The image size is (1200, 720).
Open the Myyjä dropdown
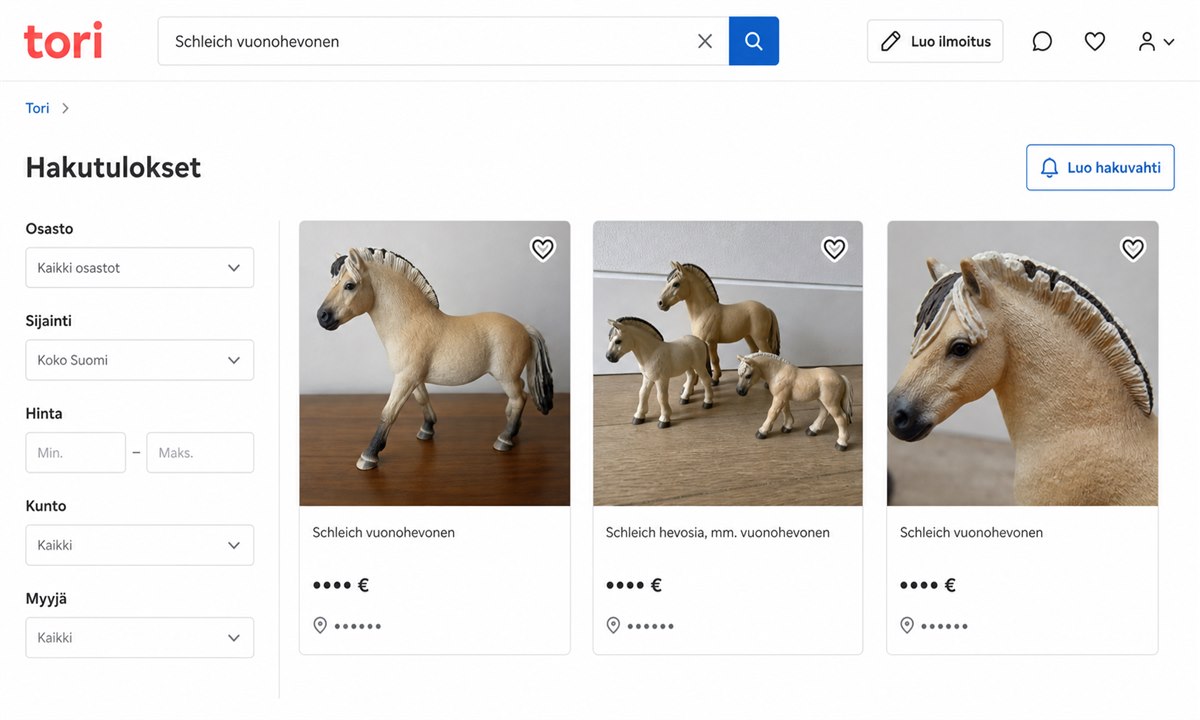(140, 637)
